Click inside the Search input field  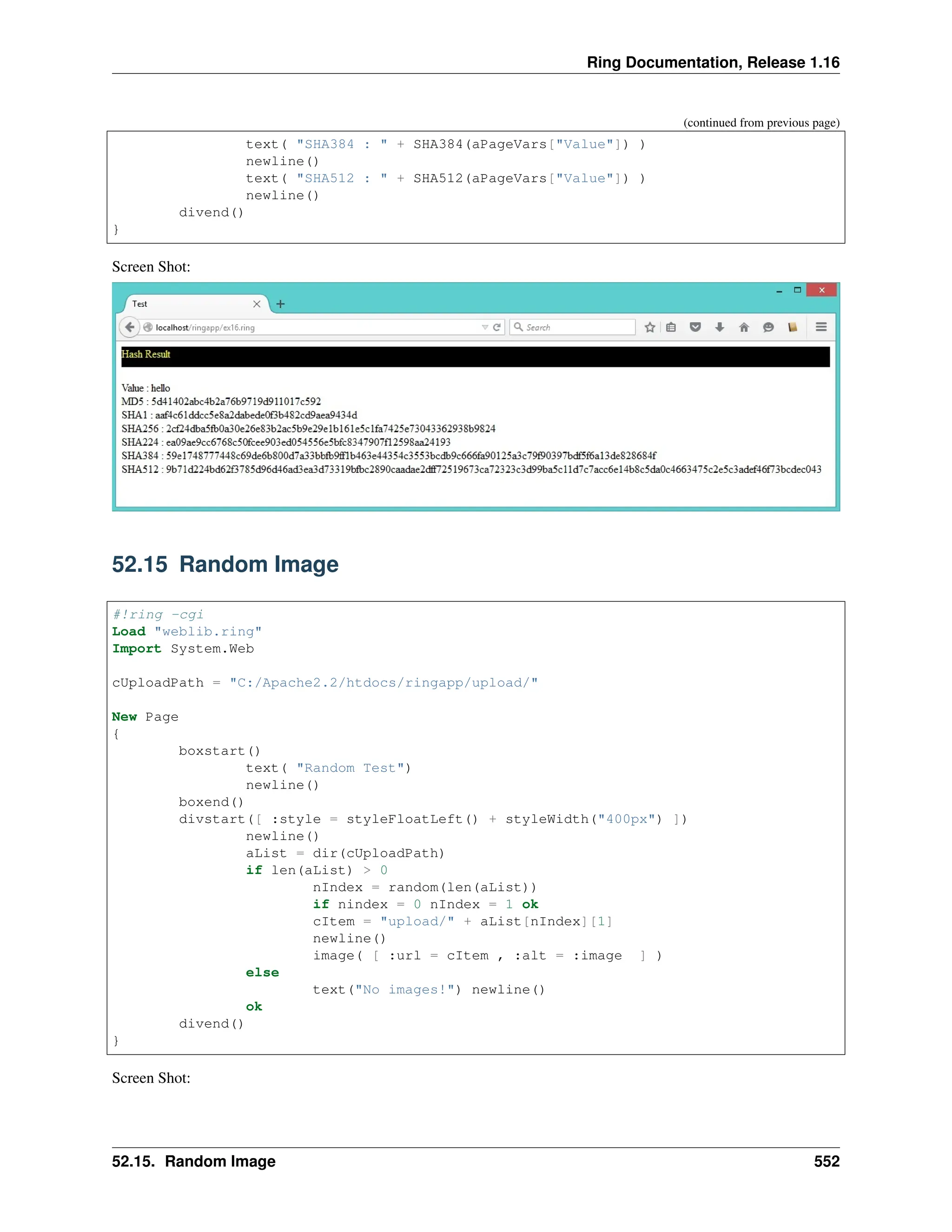coord(578,327)
